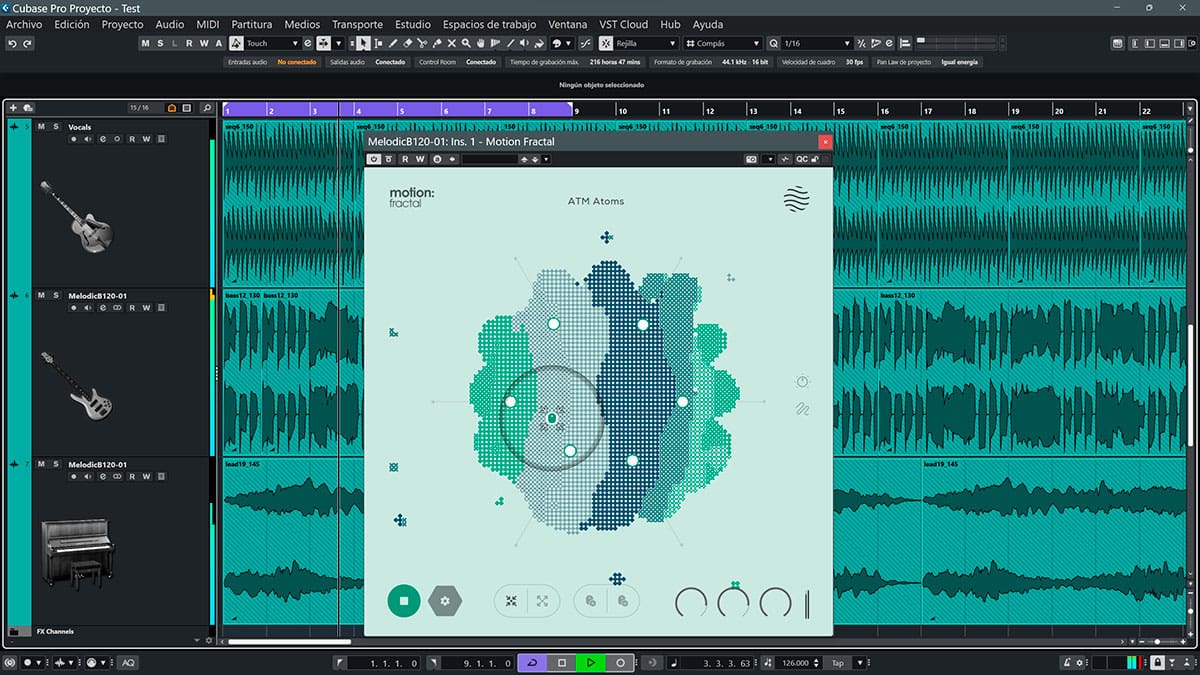
Task: Open the 1/16 quantize preset dropdown
Action: [817, 43]
